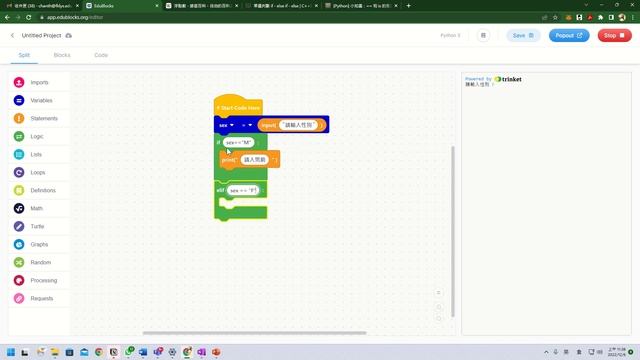Image resolution: width=640 pixels, height=360 pixels.
Task: Reload the browser page
Action: tap(29, 18)
